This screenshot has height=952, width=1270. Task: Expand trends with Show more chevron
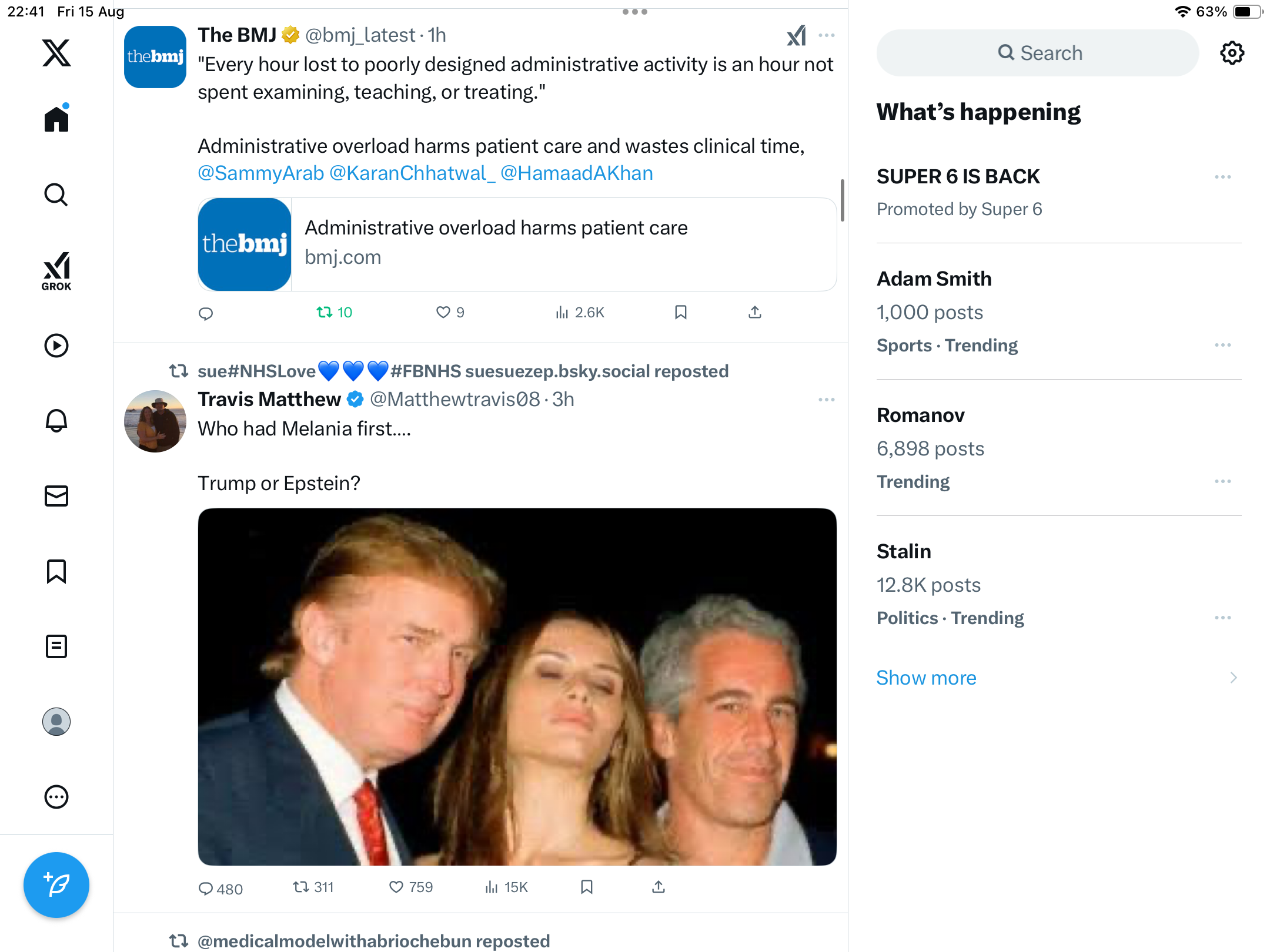(x=1234, y=678)
